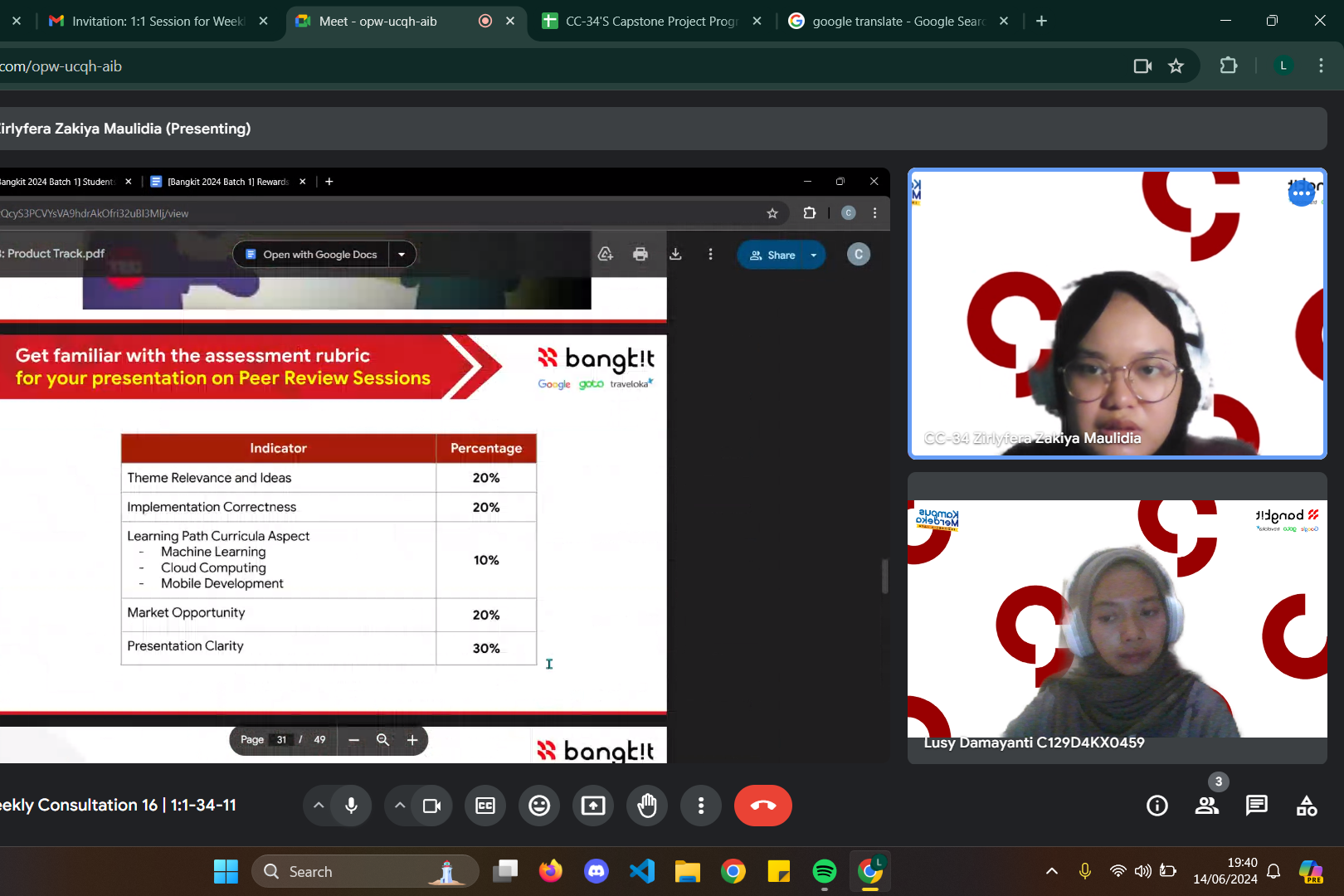Expand audio settings arrow beside microphone

pos(319,806)
